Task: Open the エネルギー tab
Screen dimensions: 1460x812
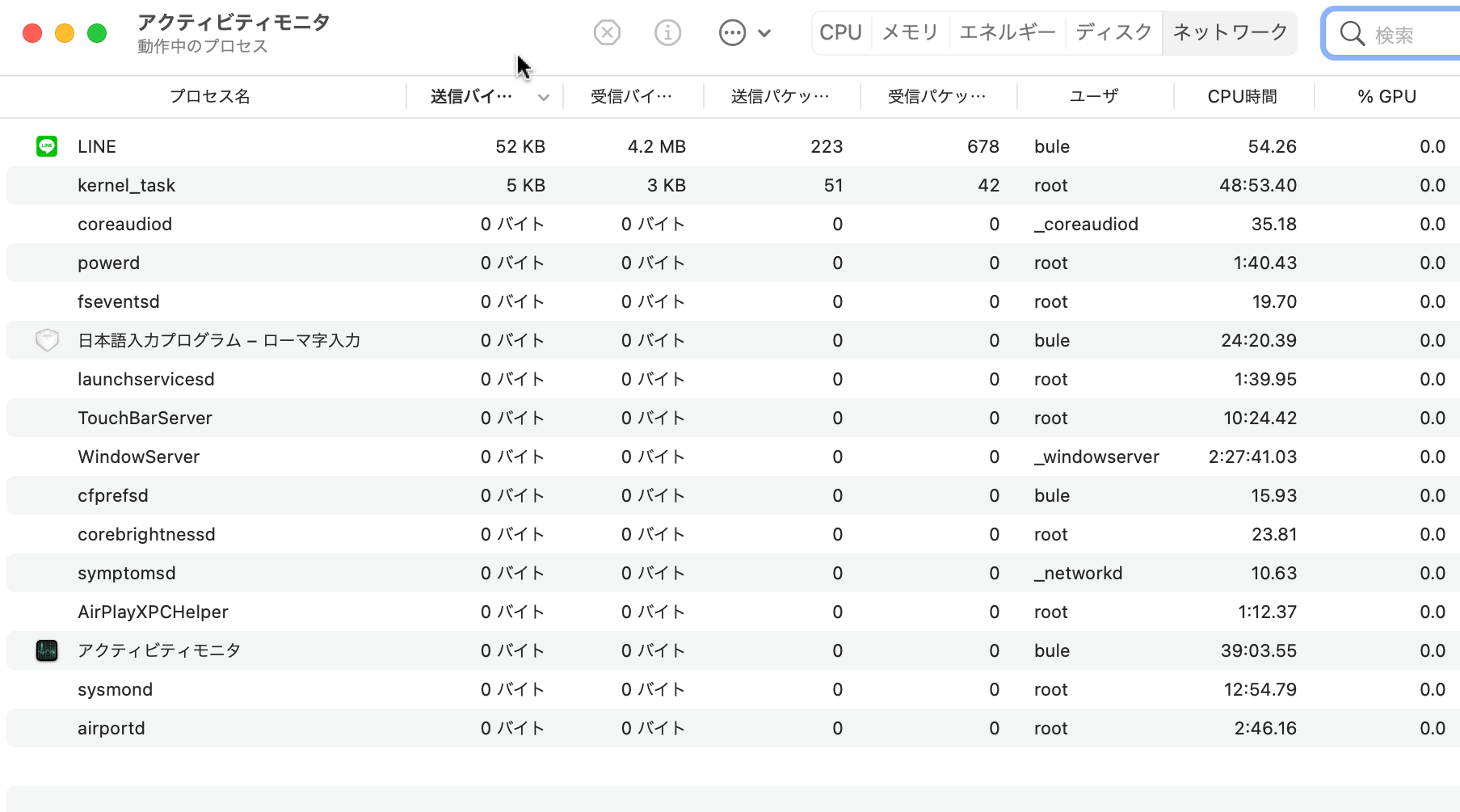Action: 1007,33
